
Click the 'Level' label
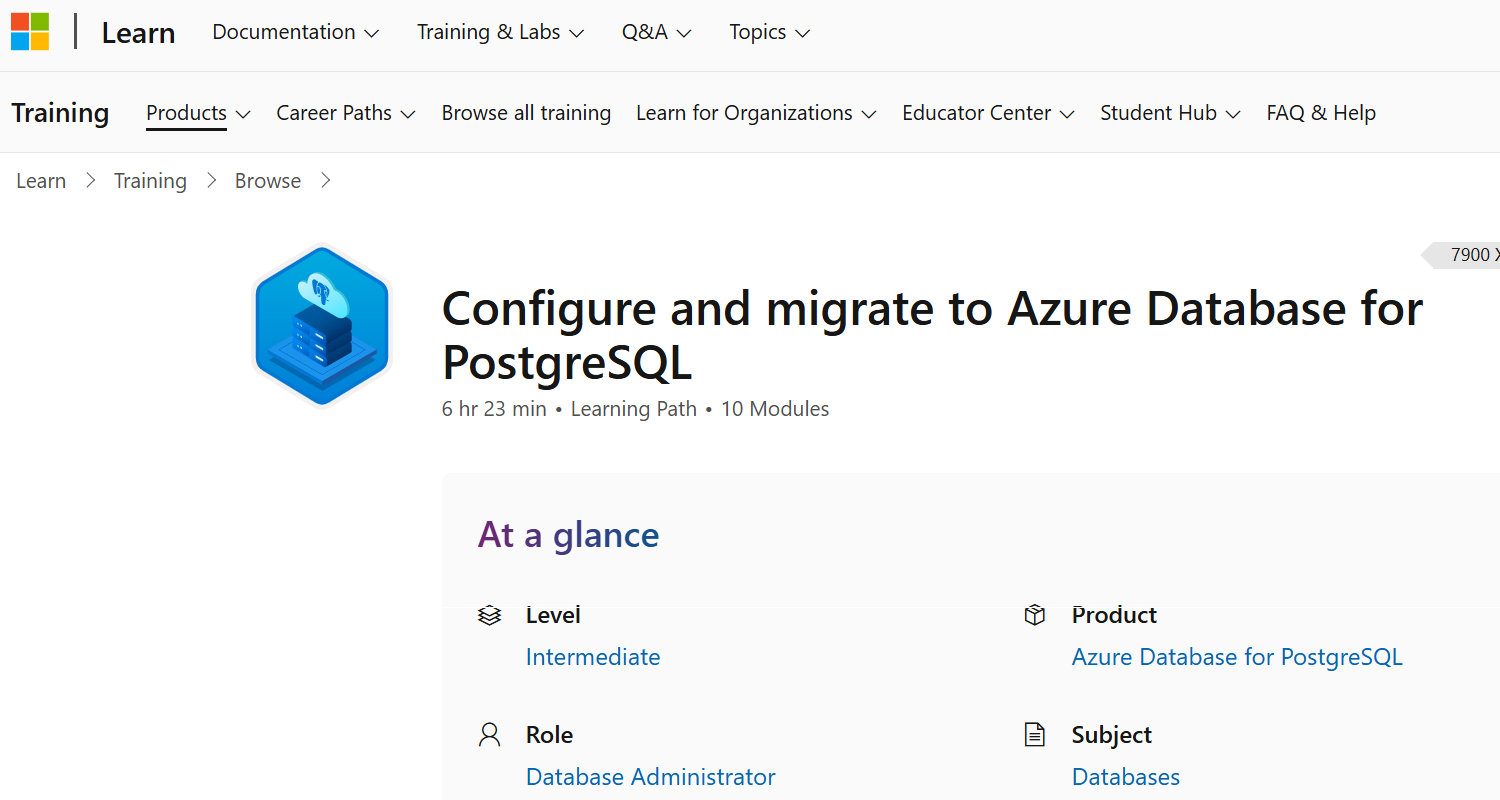coord(553,615)
